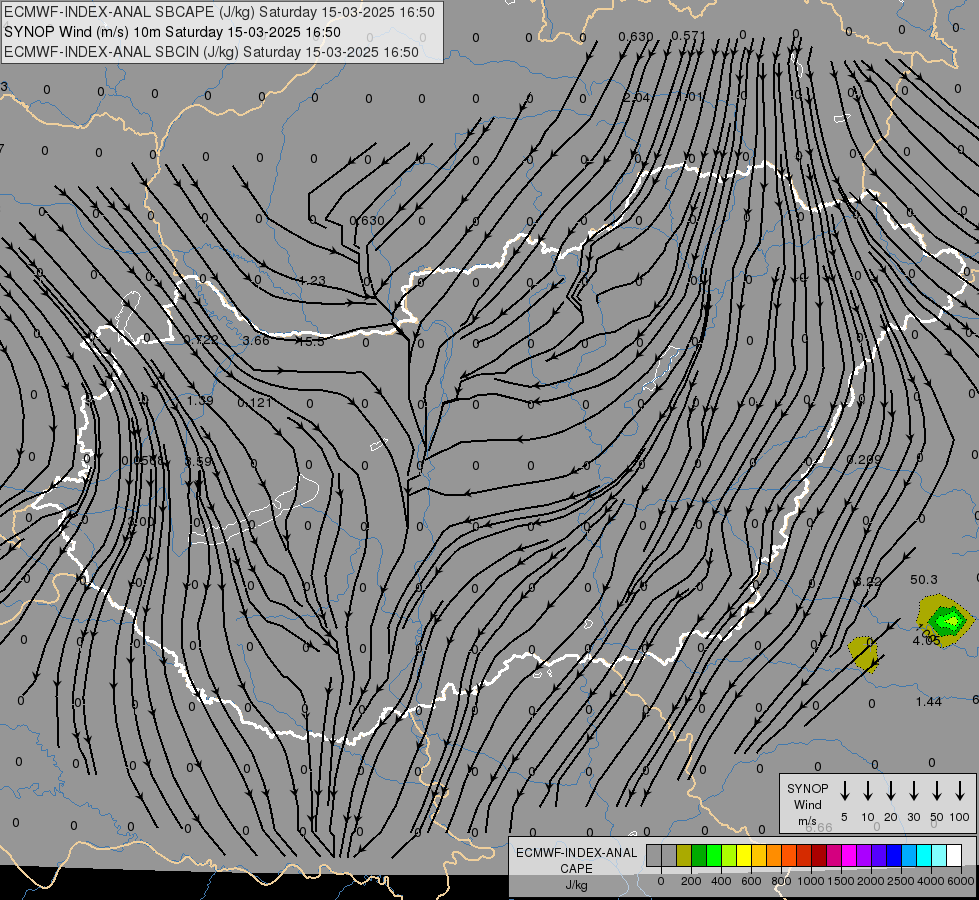Click the 15.5 value on map
This screenshot has width=979, height=900.
pyautogui.click(x=311, y=342)
